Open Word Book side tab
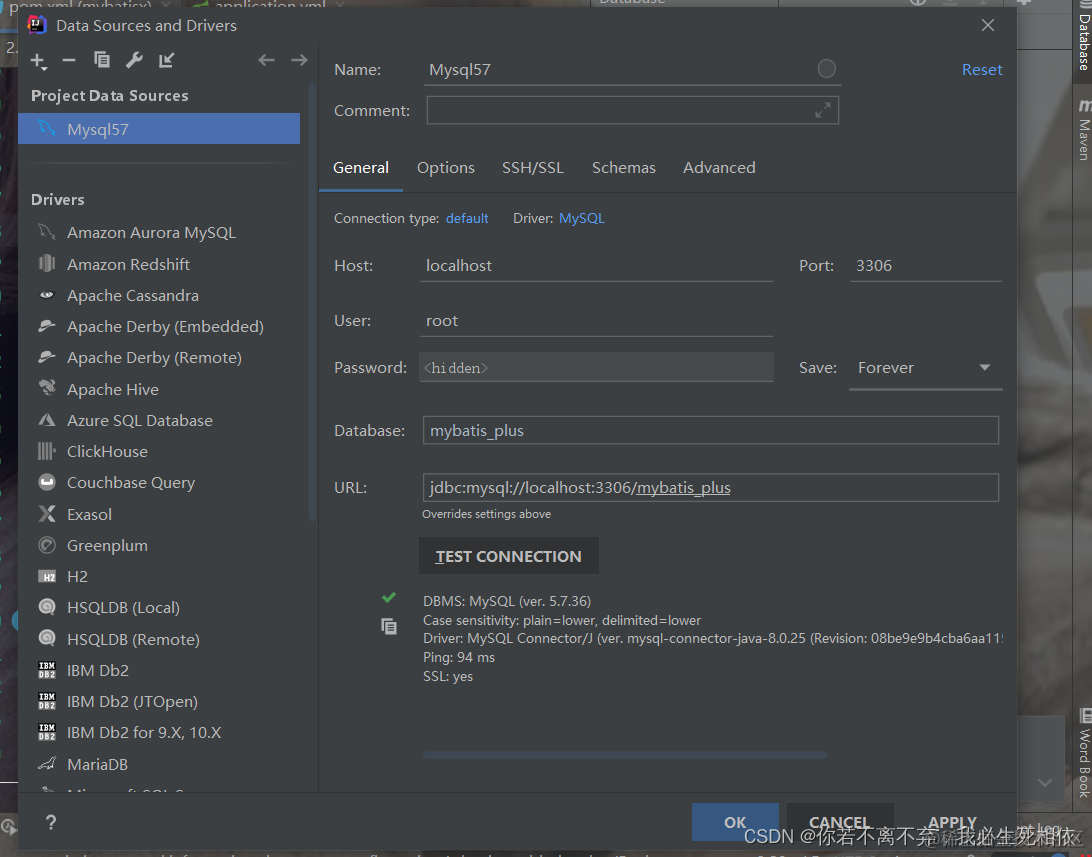Screen dimensions: 1092x857 tap(1084, 754)
